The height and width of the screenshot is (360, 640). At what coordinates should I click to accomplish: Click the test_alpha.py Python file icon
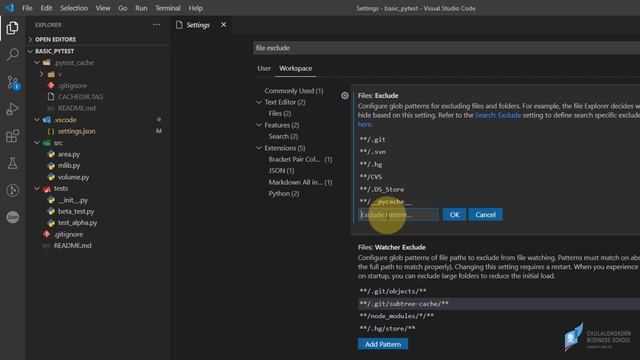[x=51, y=223]
